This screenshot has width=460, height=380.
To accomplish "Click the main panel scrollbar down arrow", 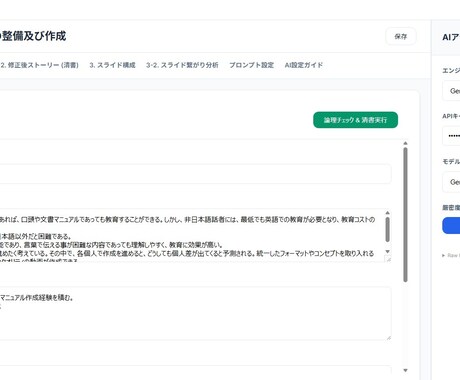I will pyautogui.click(x=405, y=370).
